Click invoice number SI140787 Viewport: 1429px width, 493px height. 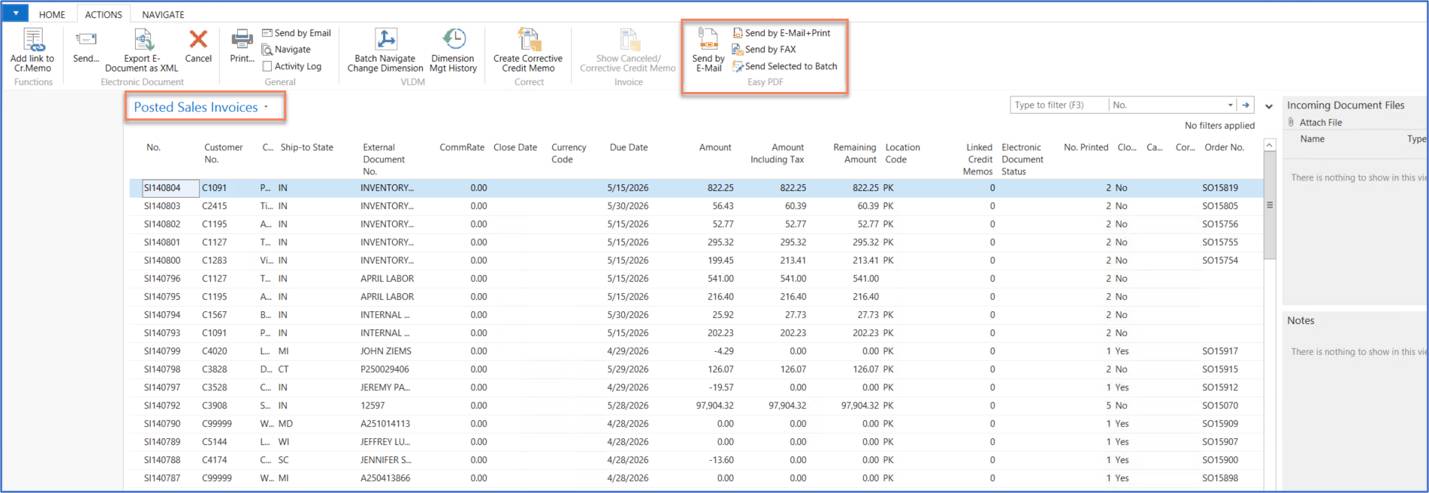coord(162,478)
